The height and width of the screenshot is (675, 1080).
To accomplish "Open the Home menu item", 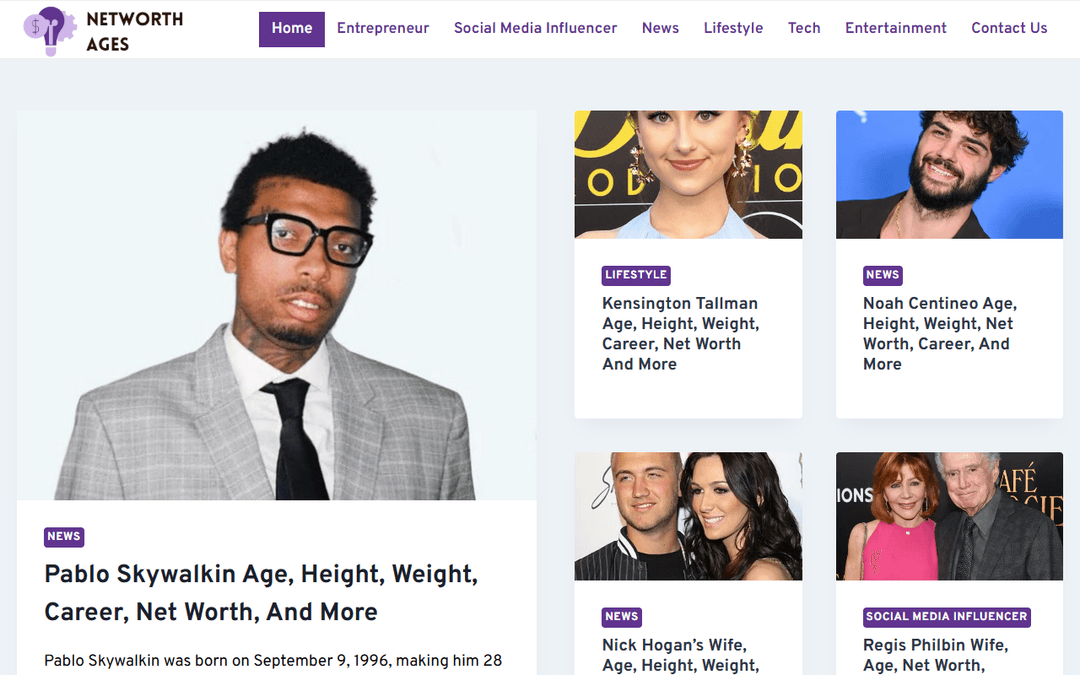I will click(x=291, y=29).
